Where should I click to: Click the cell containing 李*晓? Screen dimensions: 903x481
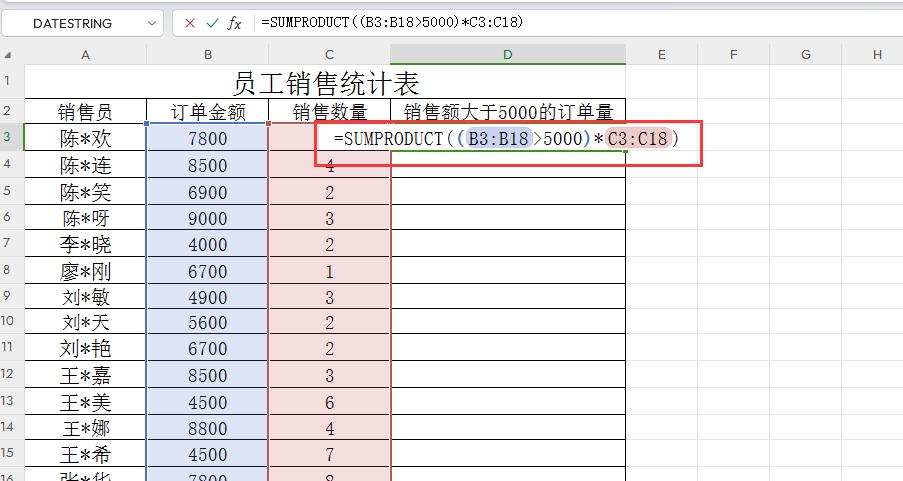point(85,244)
